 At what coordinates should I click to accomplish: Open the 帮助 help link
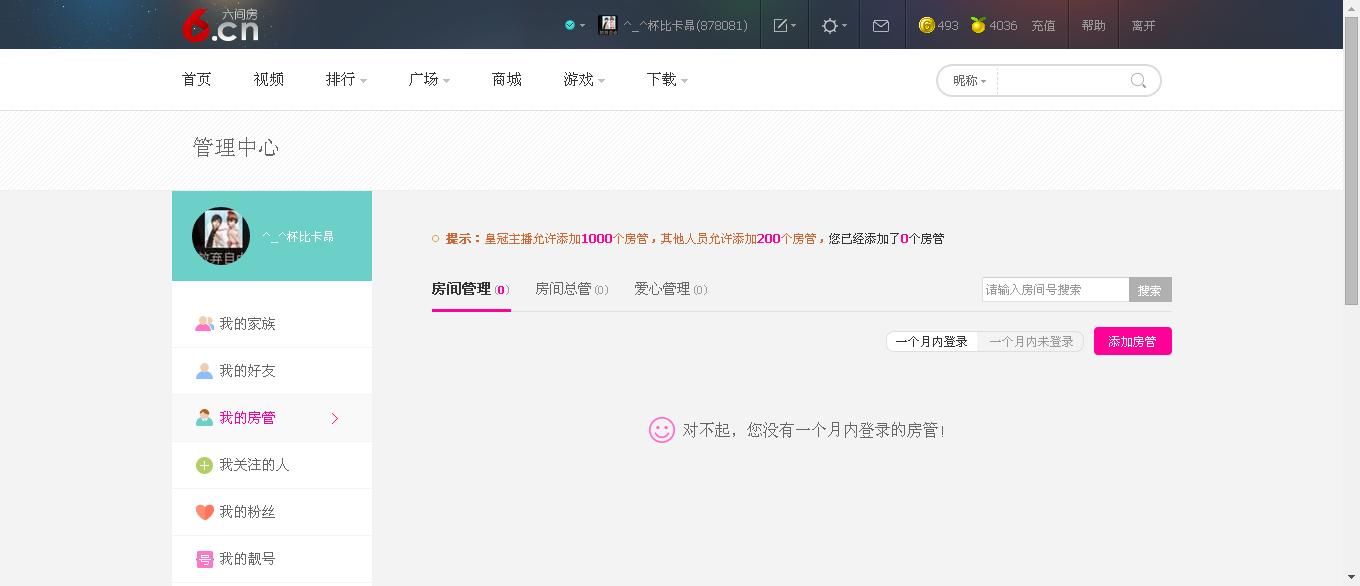pos(1093,25)
